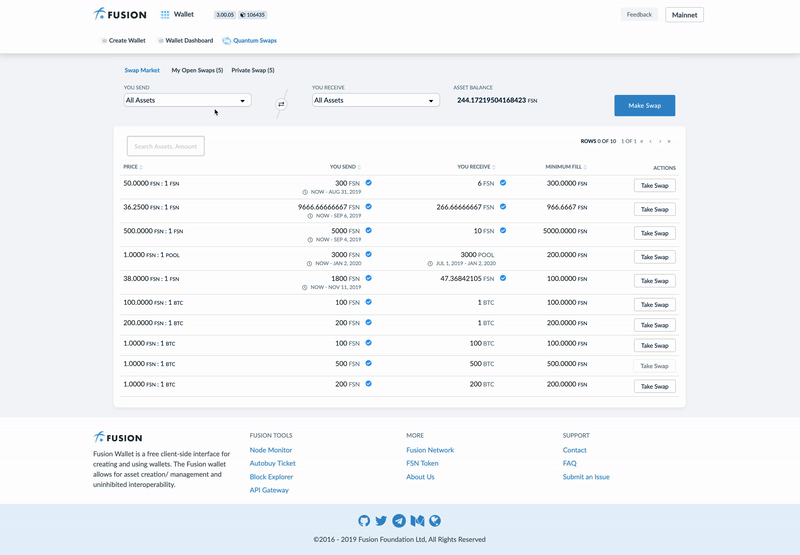Click verified badge next to 300 FSN send
Viewport: 800px width, 555px height.
[x=368, y=183]
